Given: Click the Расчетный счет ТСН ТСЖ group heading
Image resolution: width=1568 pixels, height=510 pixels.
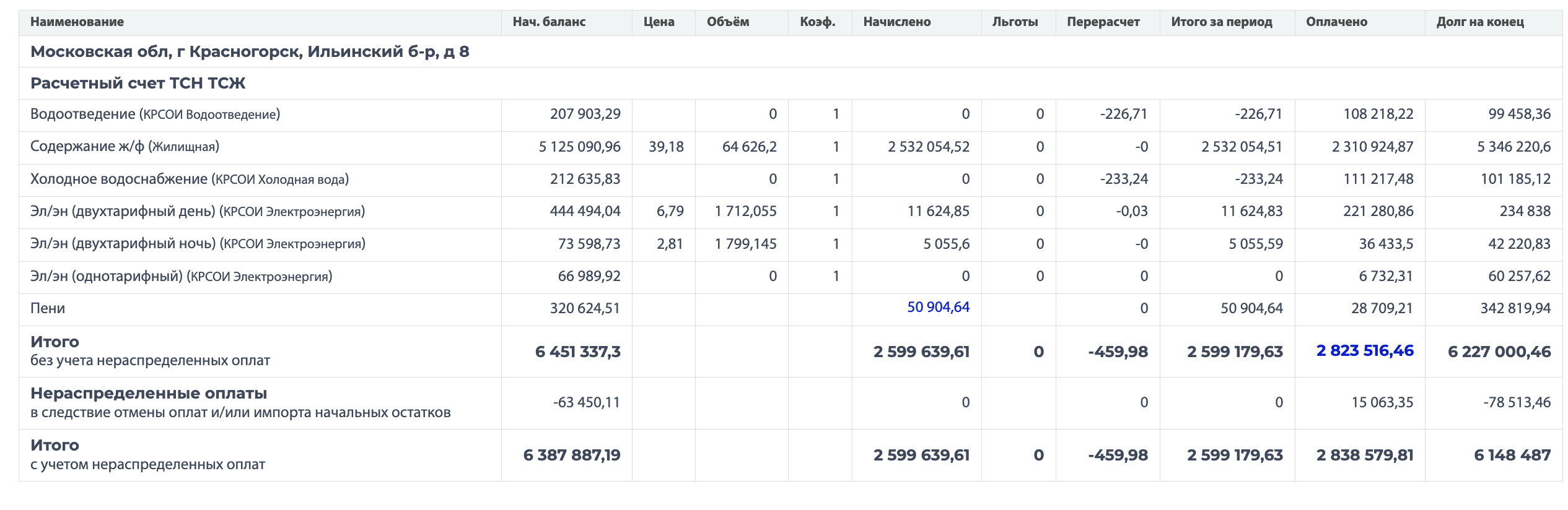Looking at the screenshot, I should (x=138, y=83).
